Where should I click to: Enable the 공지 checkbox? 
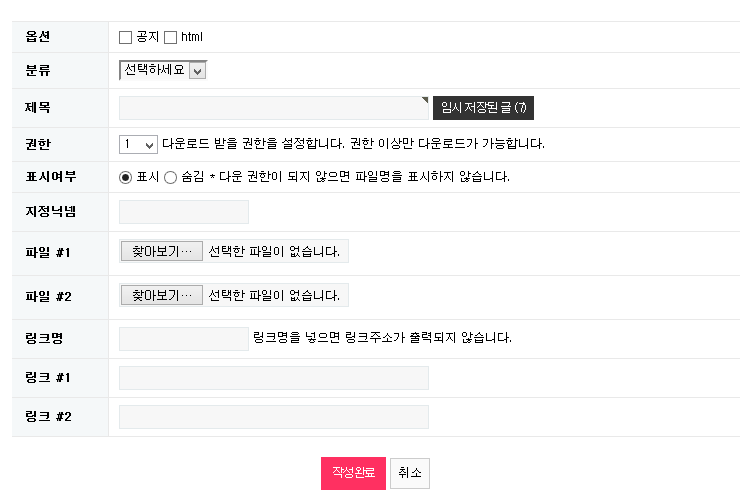[125, 38]
